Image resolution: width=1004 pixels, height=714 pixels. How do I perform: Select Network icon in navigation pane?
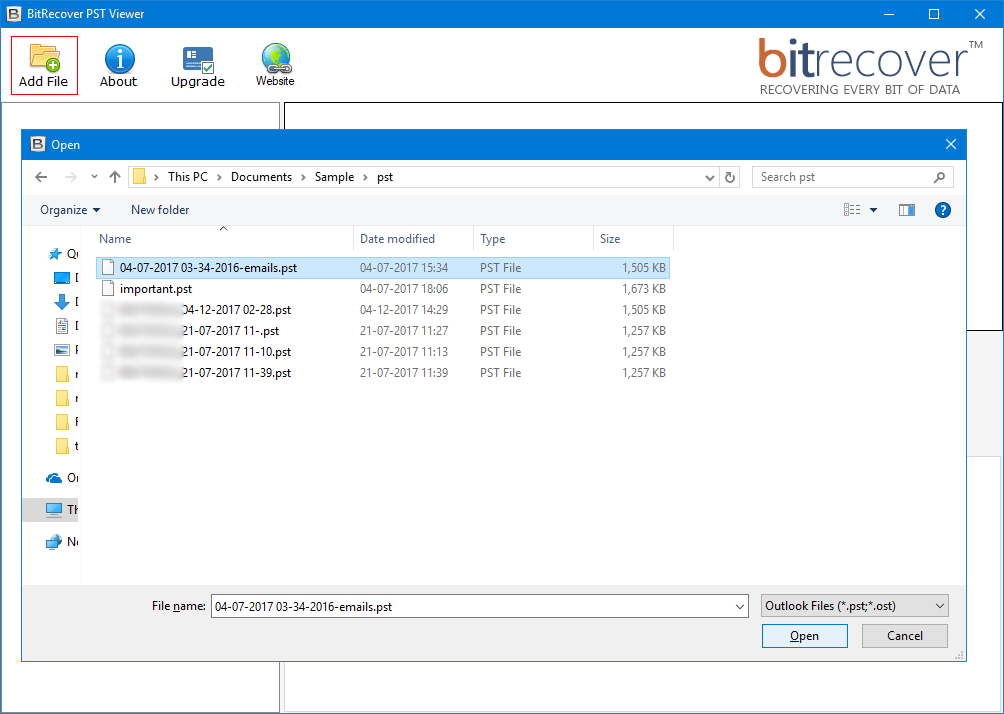tap(54, 542)
